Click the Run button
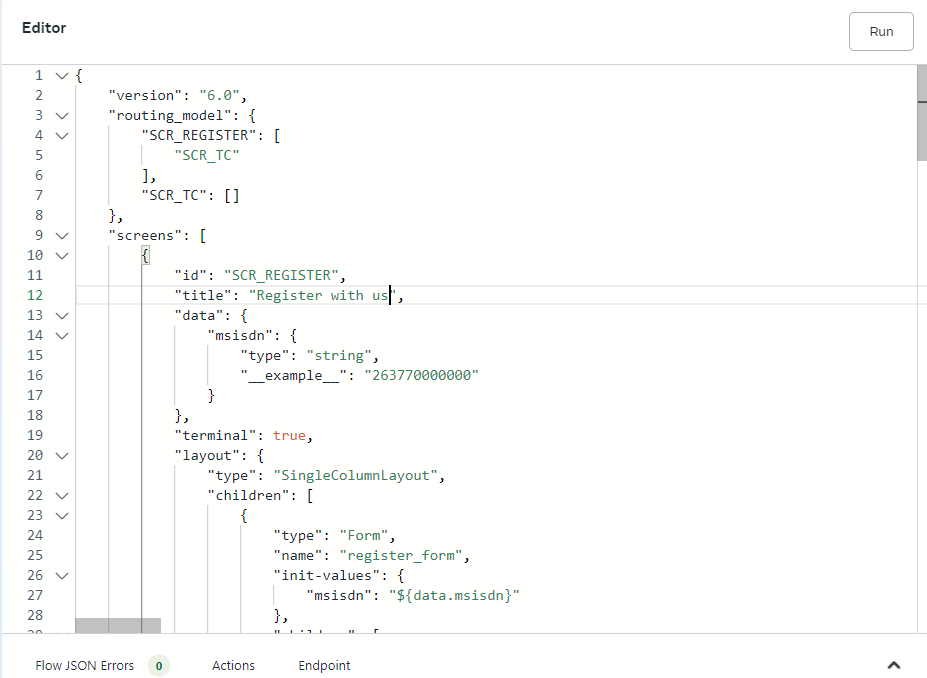 [x=881, y=31]
